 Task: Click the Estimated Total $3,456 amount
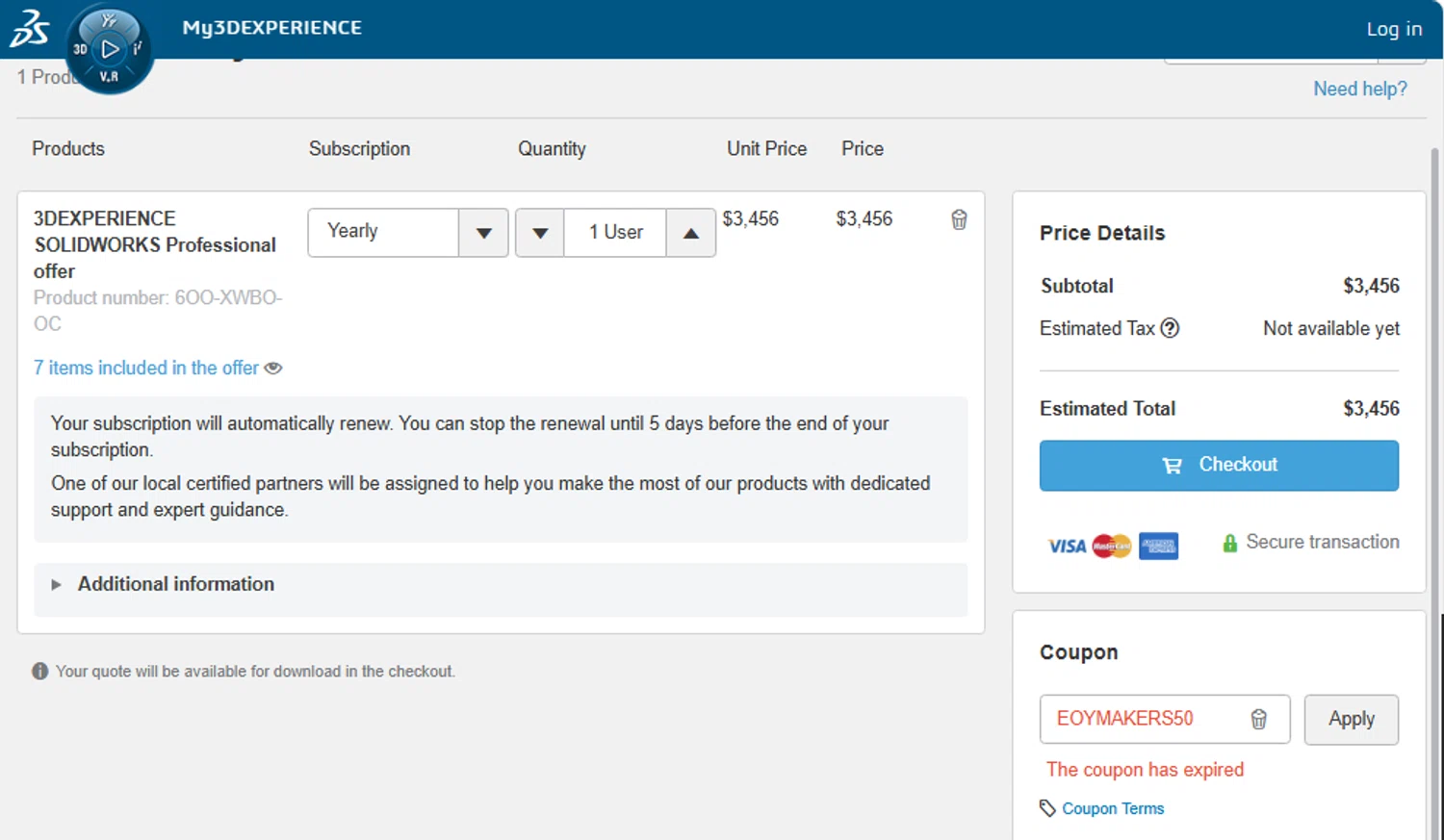(1371, 408)
